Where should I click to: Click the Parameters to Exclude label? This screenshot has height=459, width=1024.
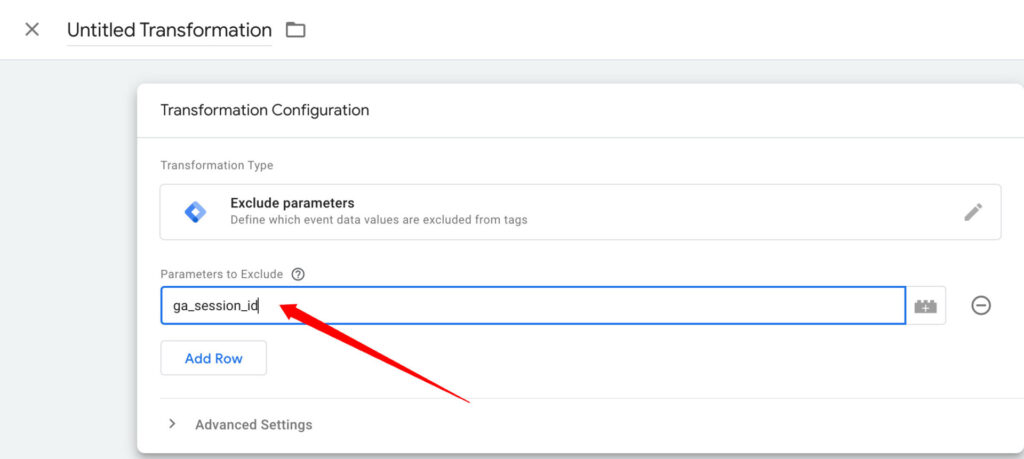222,274
